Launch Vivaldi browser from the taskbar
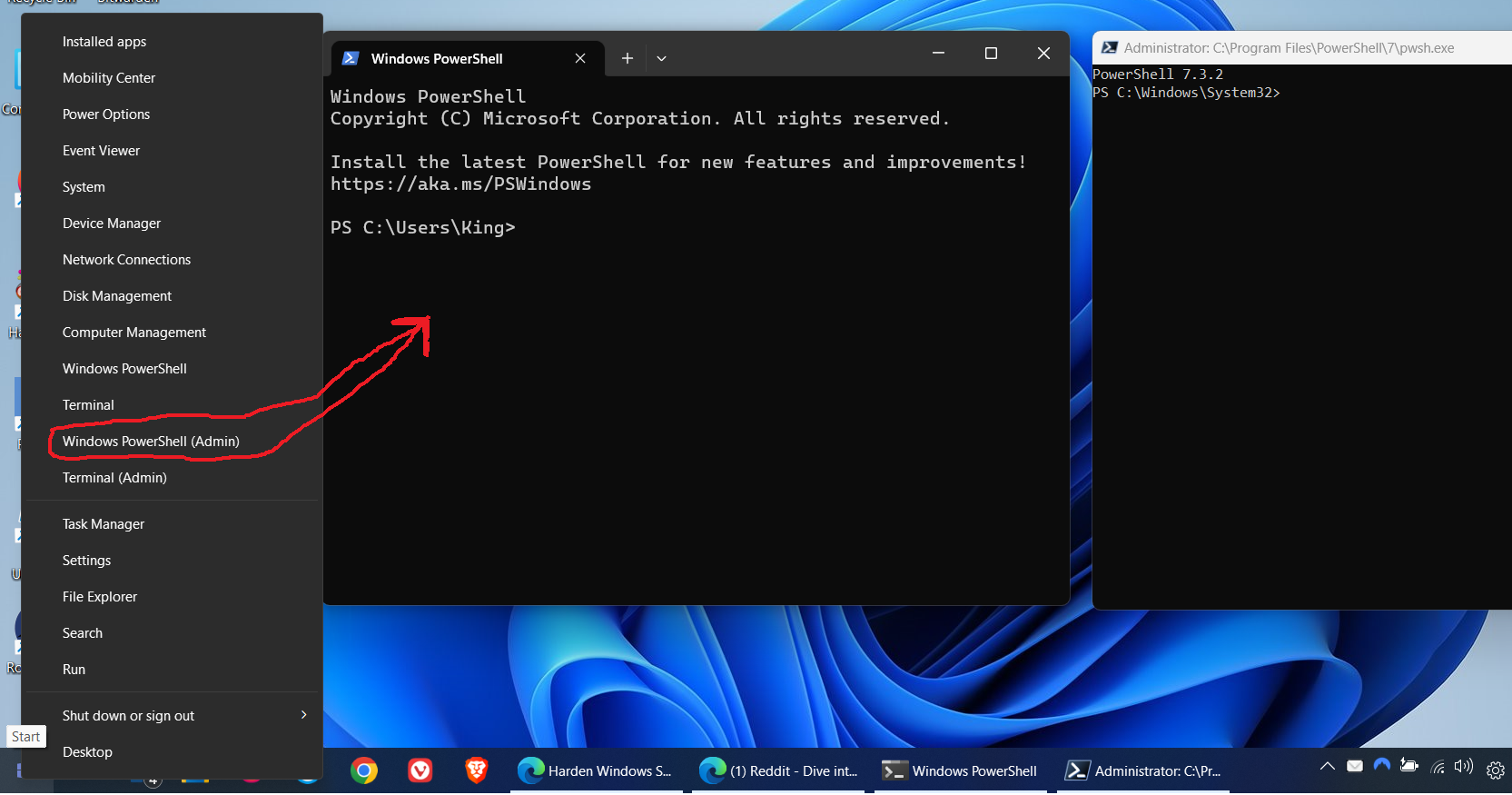1512x795 pixels. pyautogui.click(x=420, y=770)
